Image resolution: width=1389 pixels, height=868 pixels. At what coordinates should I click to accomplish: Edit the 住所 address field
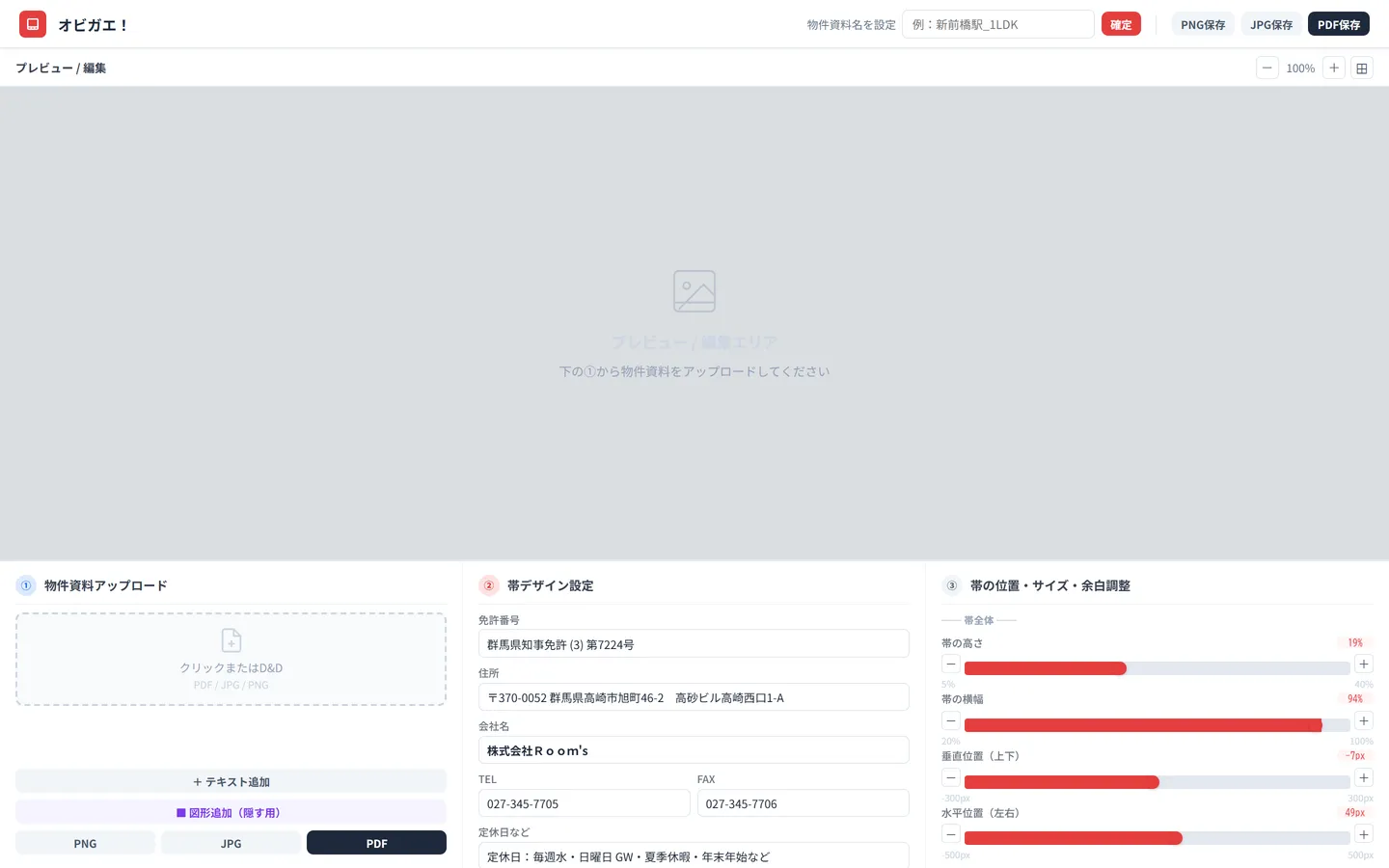click(x=694, y=697)
